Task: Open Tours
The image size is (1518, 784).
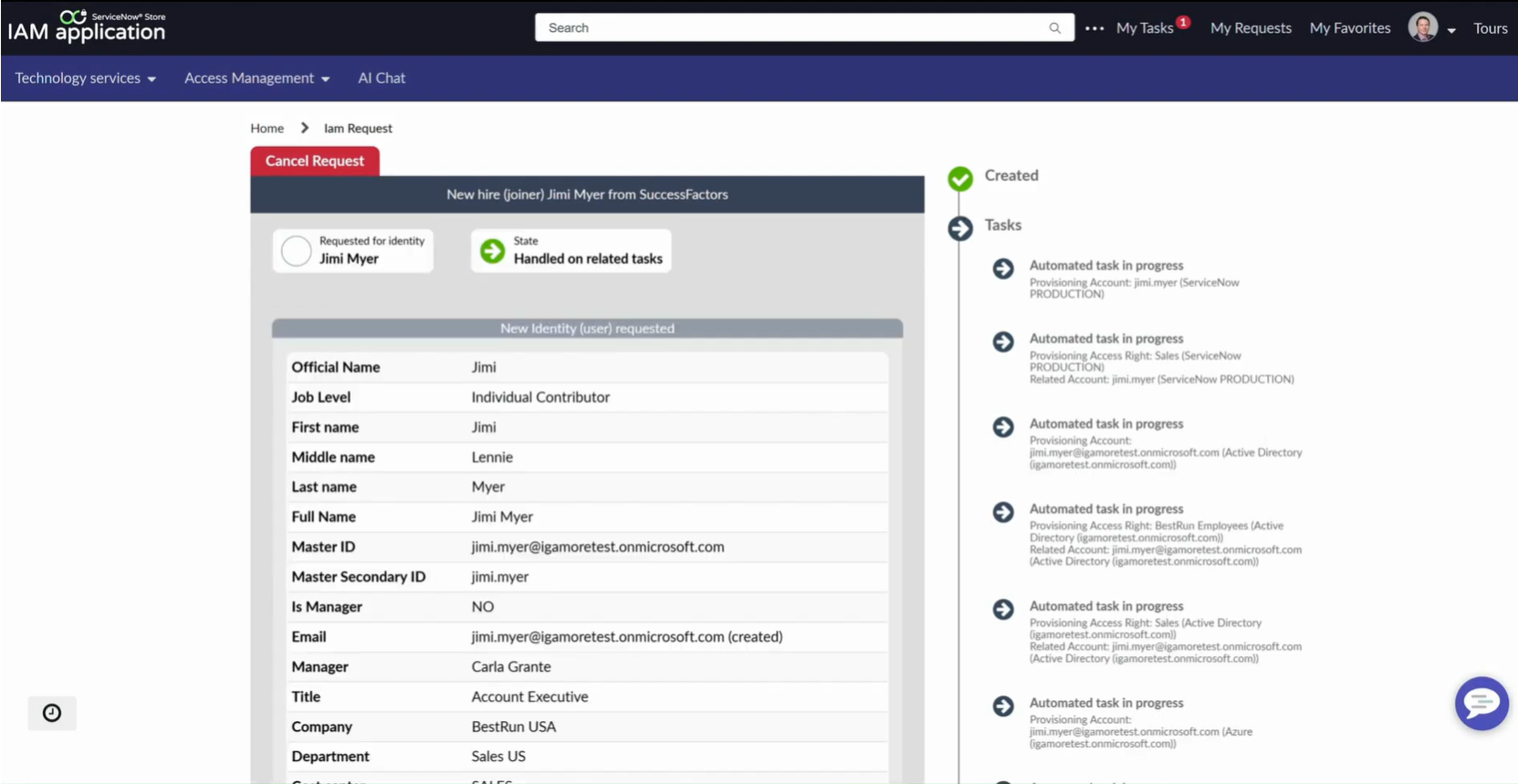Action: (x=1491, y=28)
